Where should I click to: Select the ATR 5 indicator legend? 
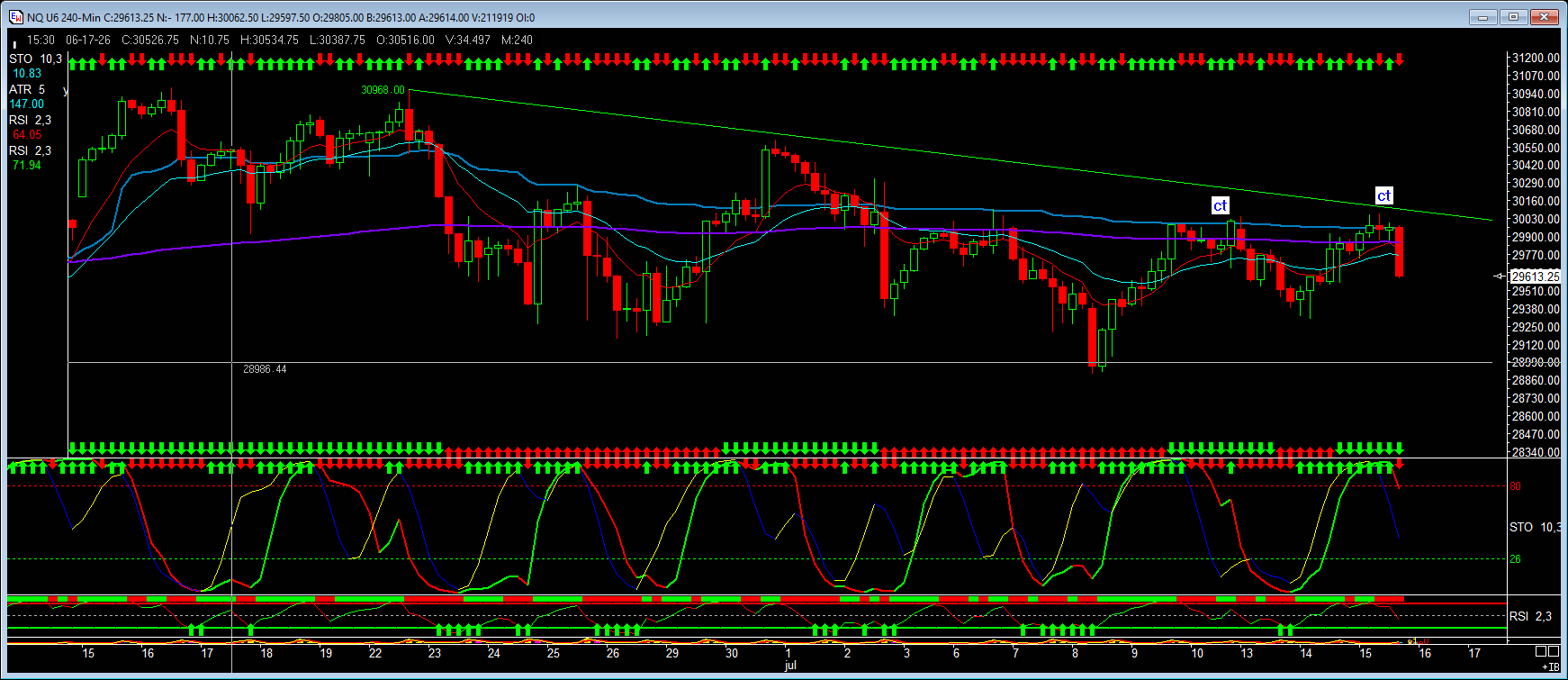pos(27,89)
